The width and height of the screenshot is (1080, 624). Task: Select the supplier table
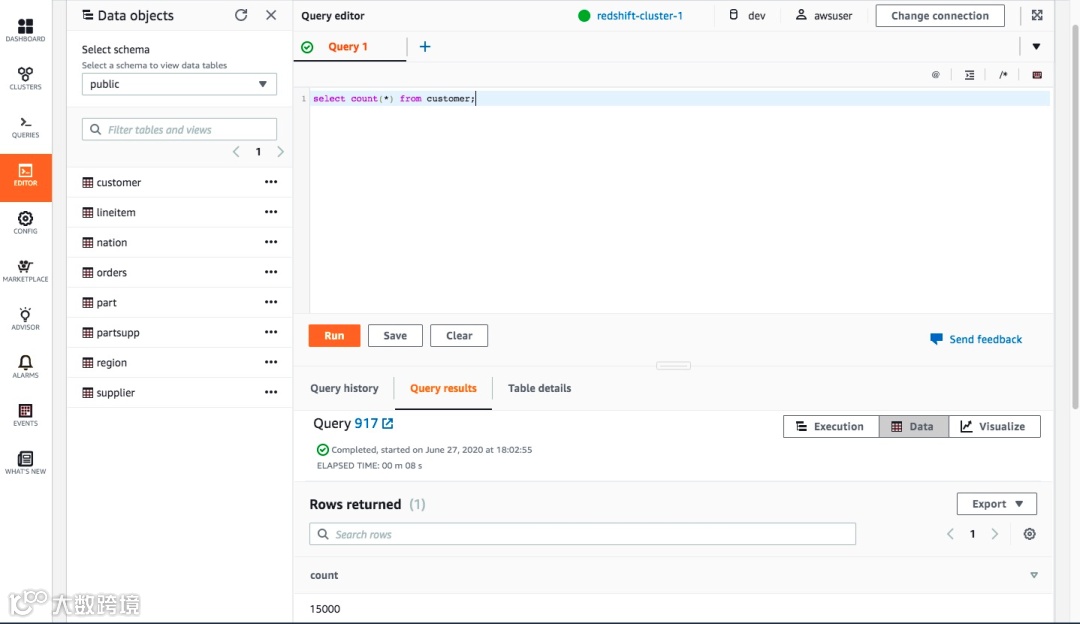click(115, 392)
